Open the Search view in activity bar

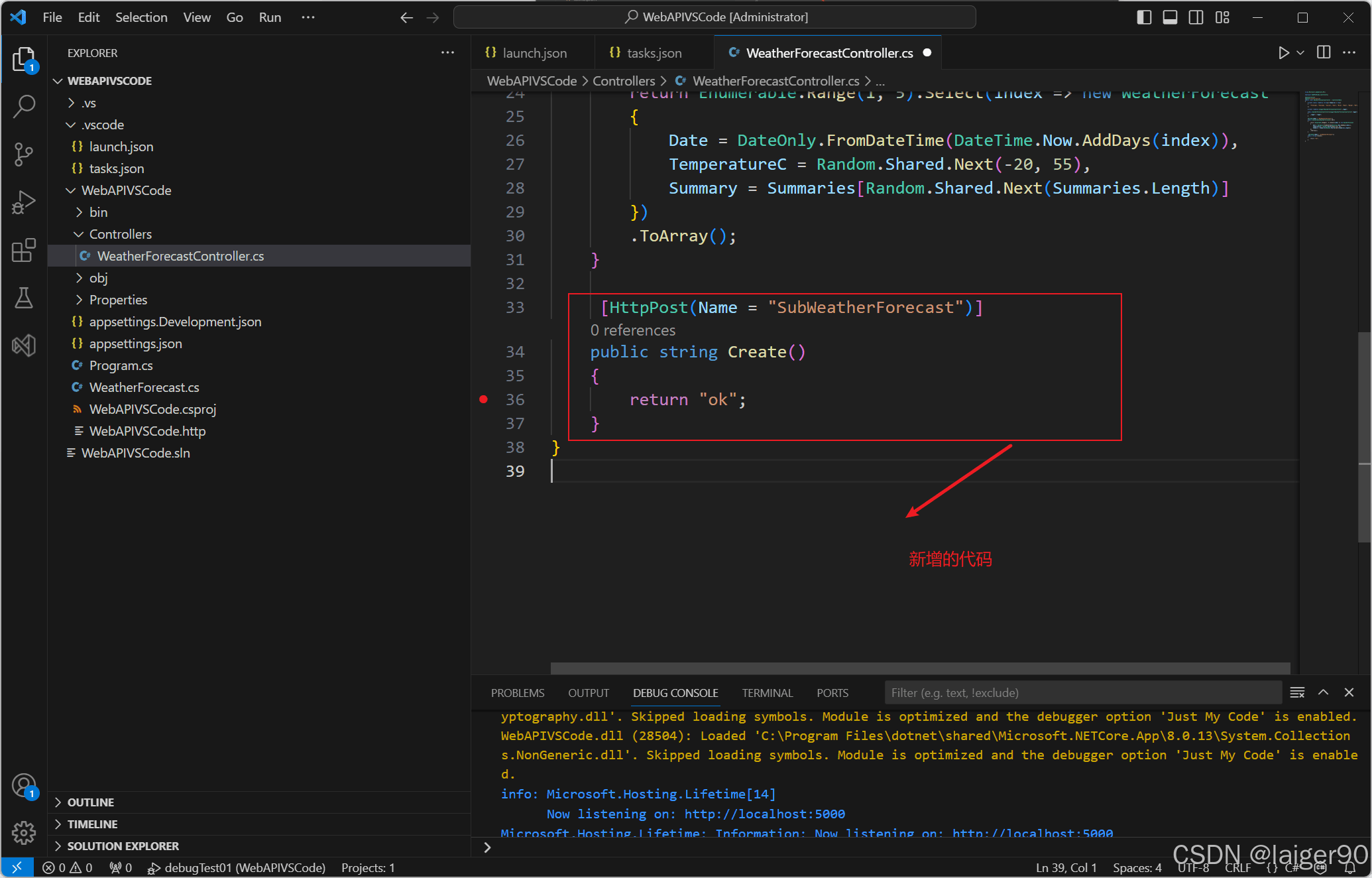pyautogui.click(x=24, y=107)
